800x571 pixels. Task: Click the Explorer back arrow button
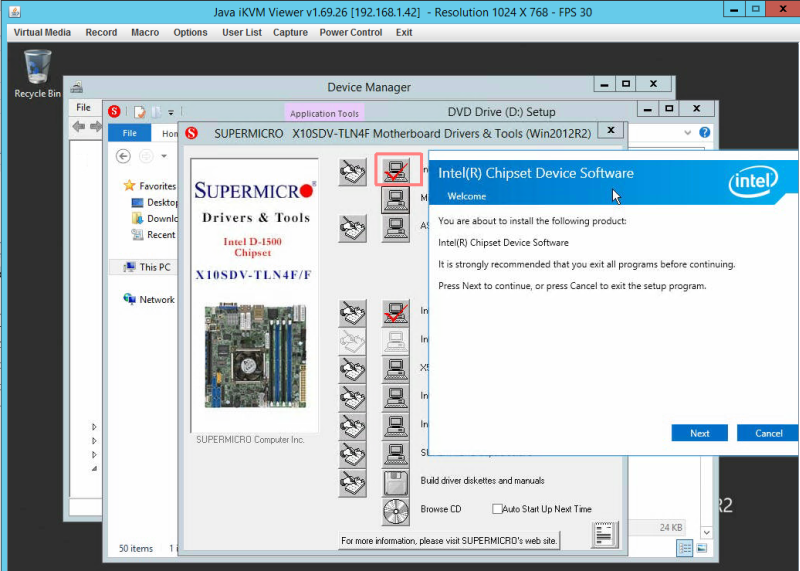pyautogui.click(x=123, y=156)
